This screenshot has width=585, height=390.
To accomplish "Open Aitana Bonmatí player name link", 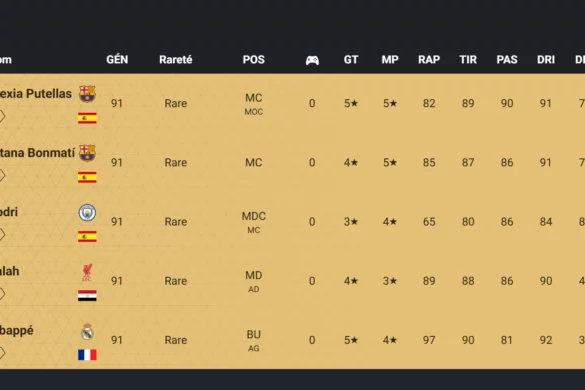I will [x=37, y=153].
